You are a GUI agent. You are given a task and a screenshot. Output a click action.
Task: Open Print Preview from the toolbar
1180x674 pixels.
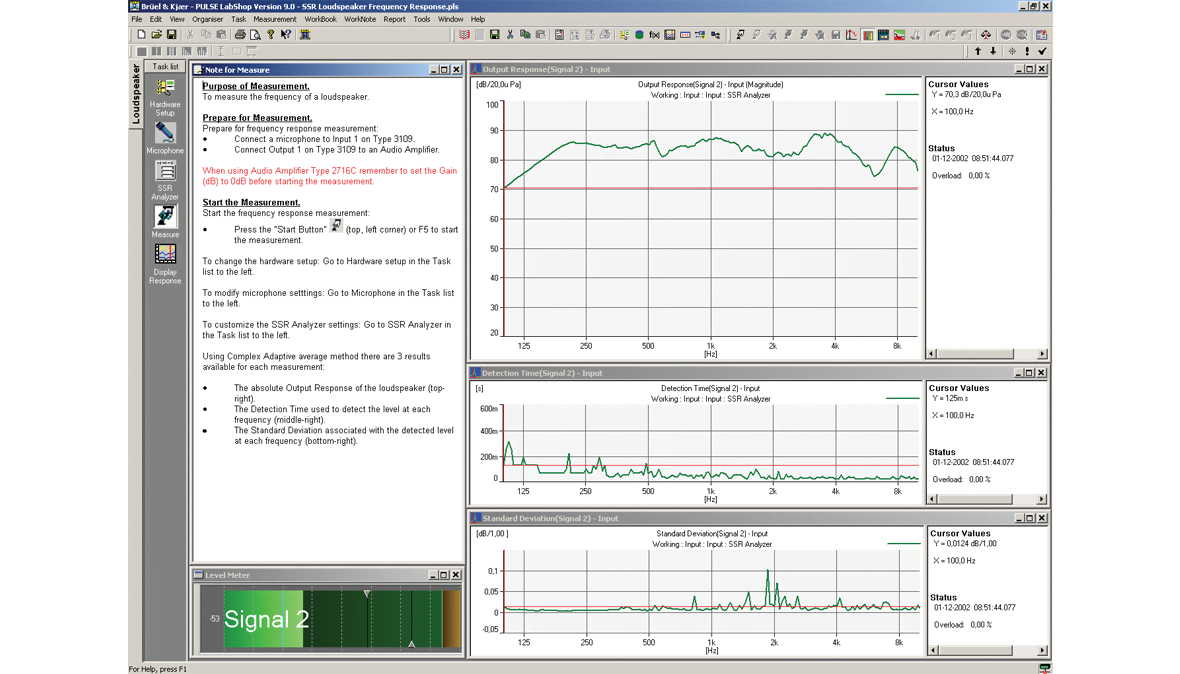point(255,35)
